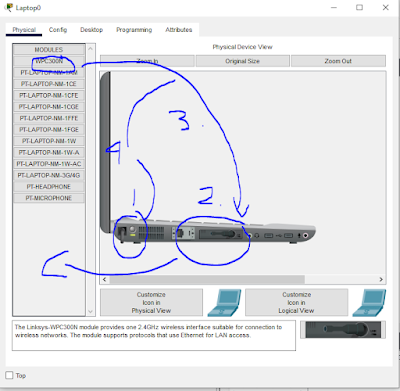Click the Zoom Out button

338,61
